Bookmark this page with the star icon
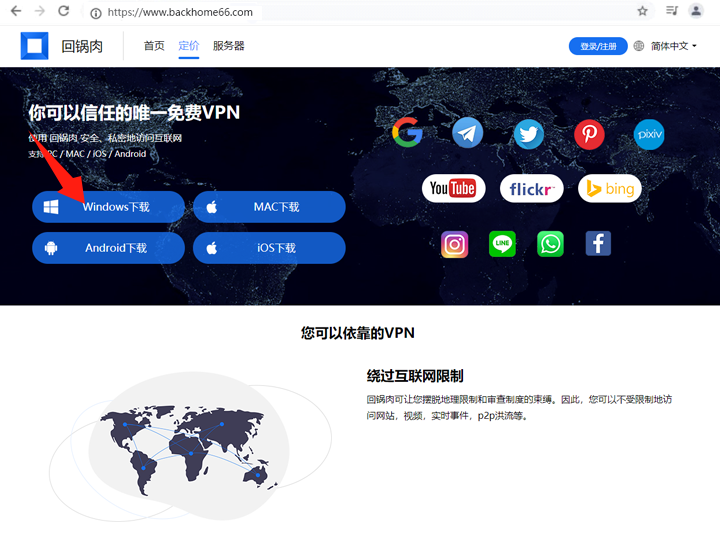This screenshot has height=540, width=720. [x=643, y=11]
